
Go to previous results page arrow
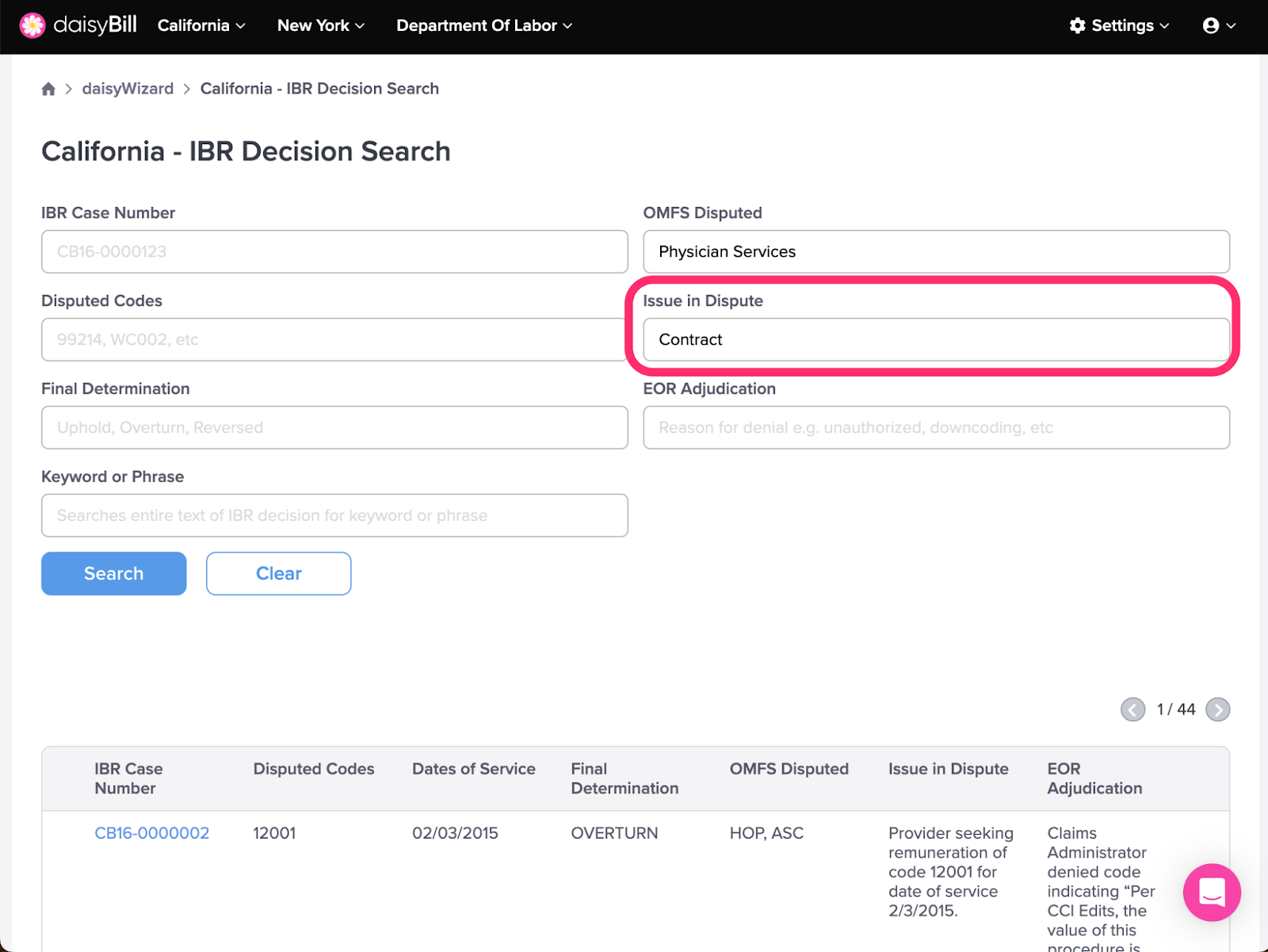pyautogui.click(x=1133, y=709)
